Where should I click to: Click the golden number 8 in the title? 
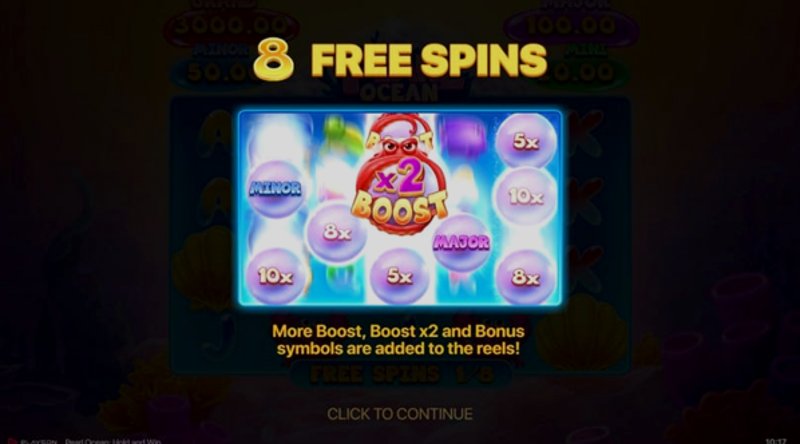pos(273,60)
